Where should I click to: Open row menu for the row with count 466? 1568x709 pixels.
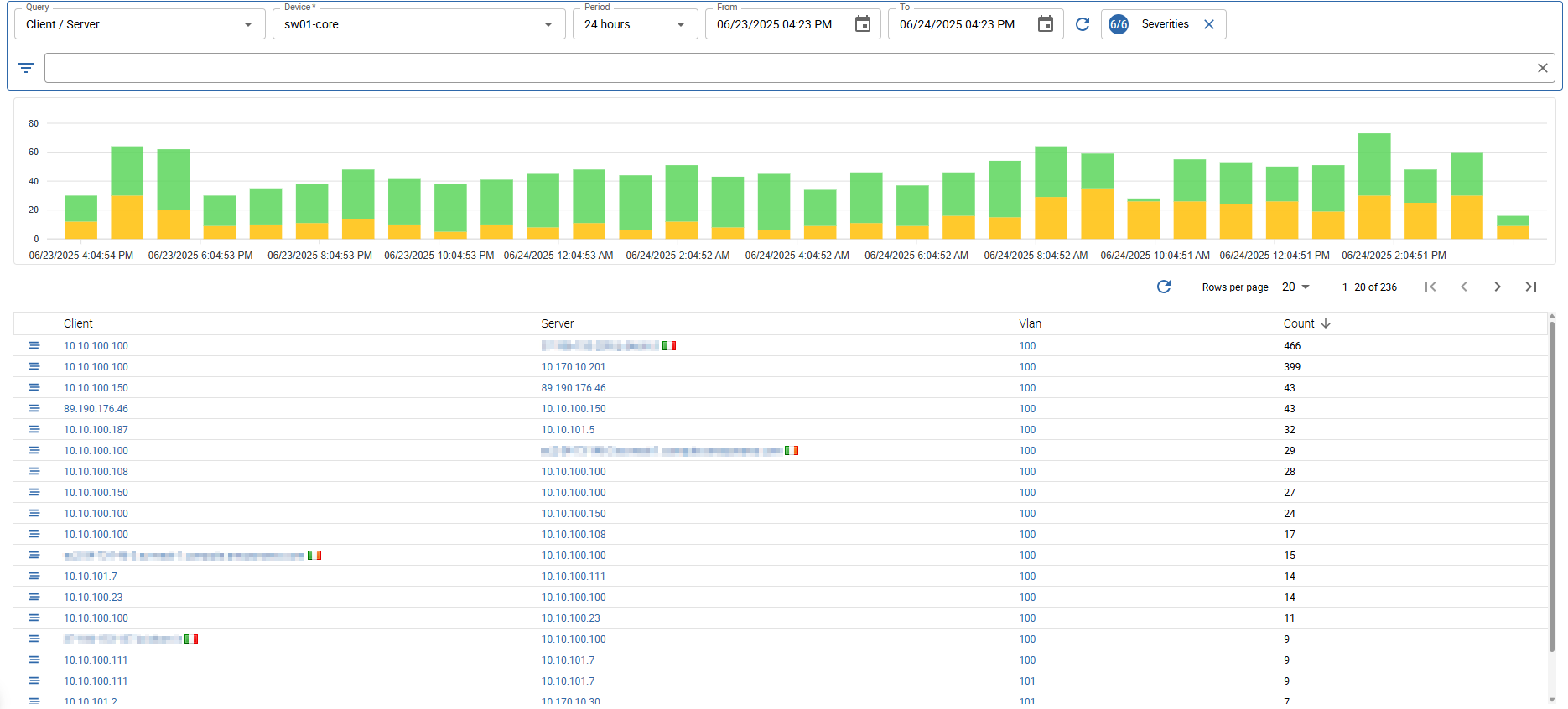coord(34,345)
